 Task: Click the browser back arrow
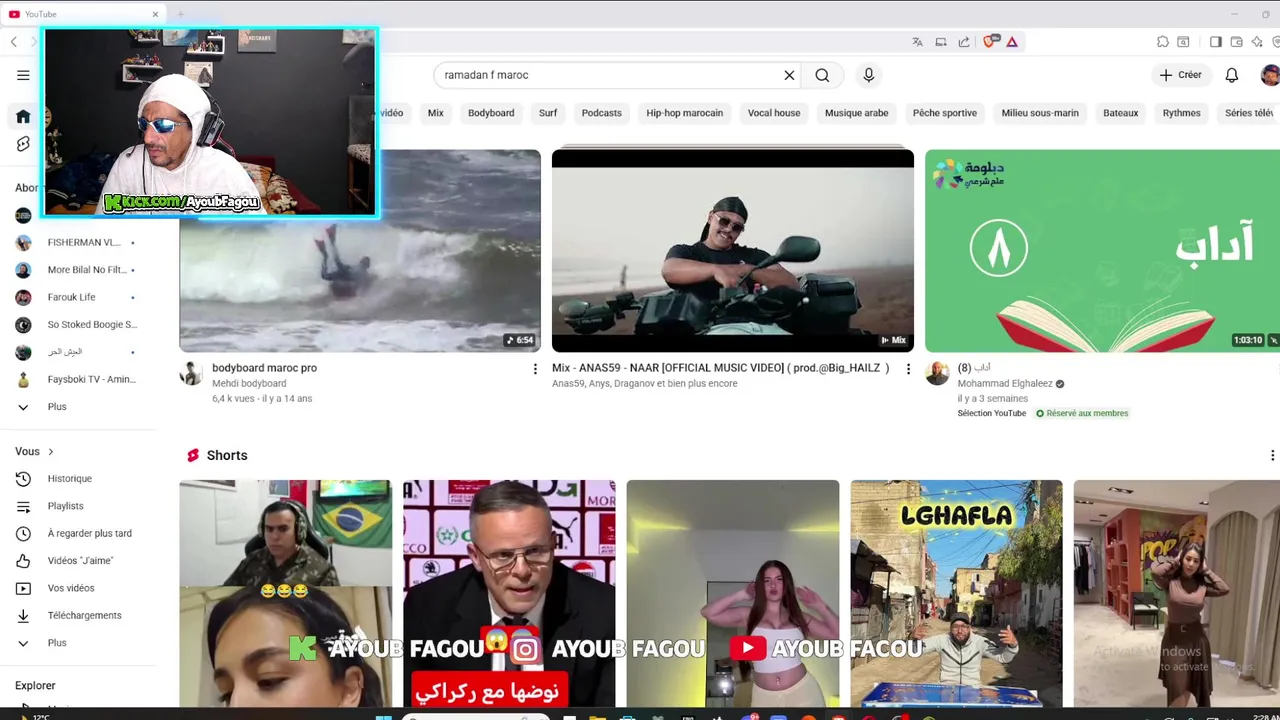(13, 42)
